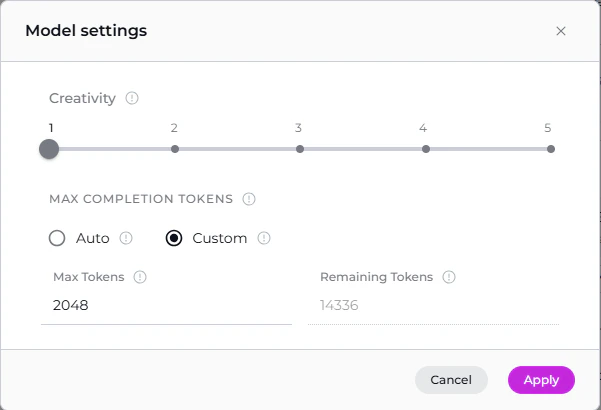Viewport: 601px width, 410px height.
Task: Click the Model settings title text
Action: (86, 31)
